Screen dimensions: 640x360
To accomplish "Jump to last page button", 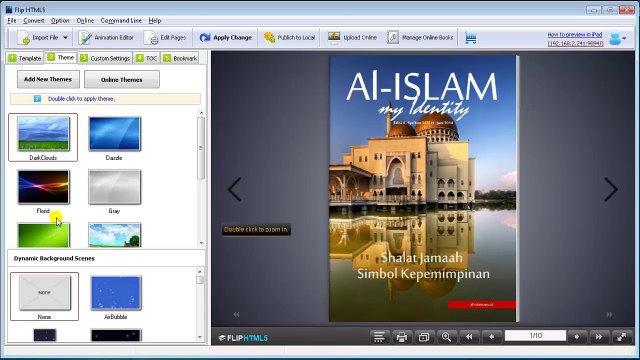I will (x=599, y=337).
